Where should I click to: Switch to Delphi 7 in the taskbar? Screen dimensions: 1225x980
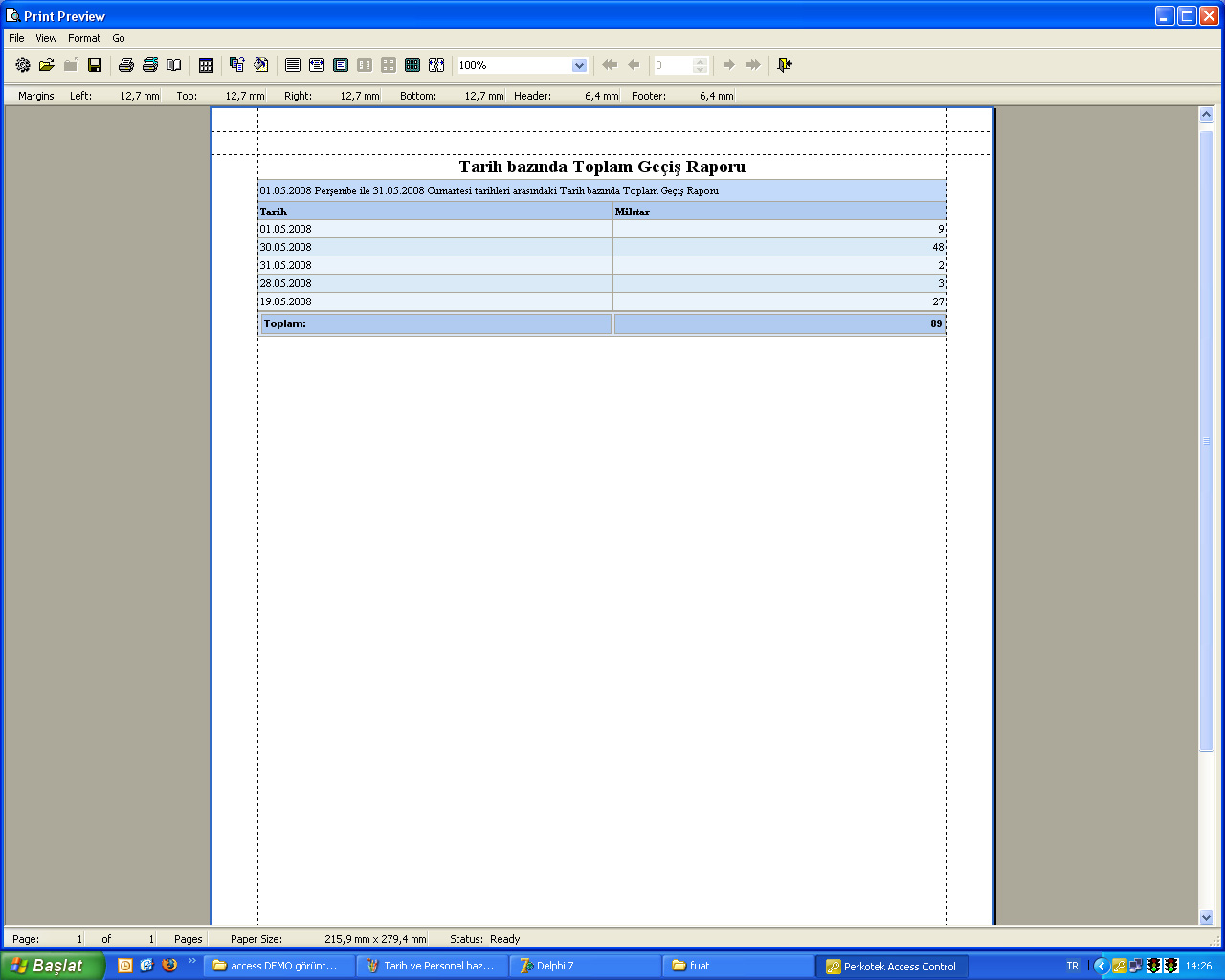click(584, 966)
